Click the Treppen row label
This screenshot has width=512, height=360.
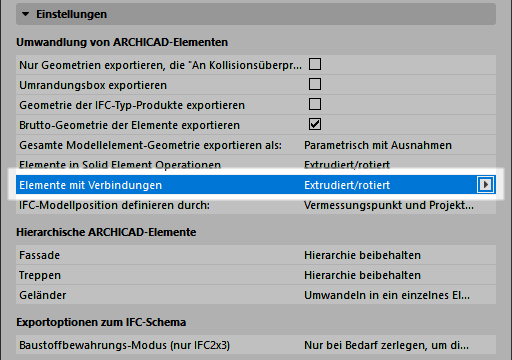(40, 275)
